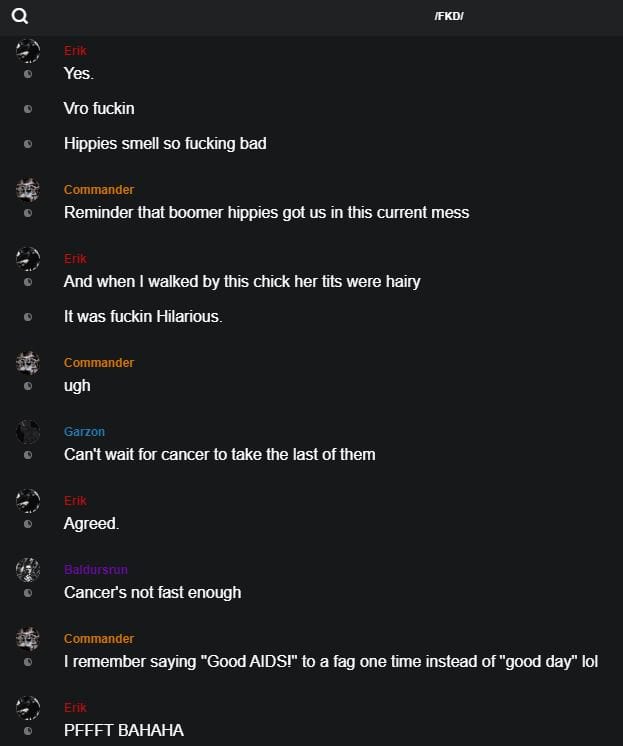Click the 'Cancer's not fast enough' message
623x746 pixels.
[x=152, y=592]
